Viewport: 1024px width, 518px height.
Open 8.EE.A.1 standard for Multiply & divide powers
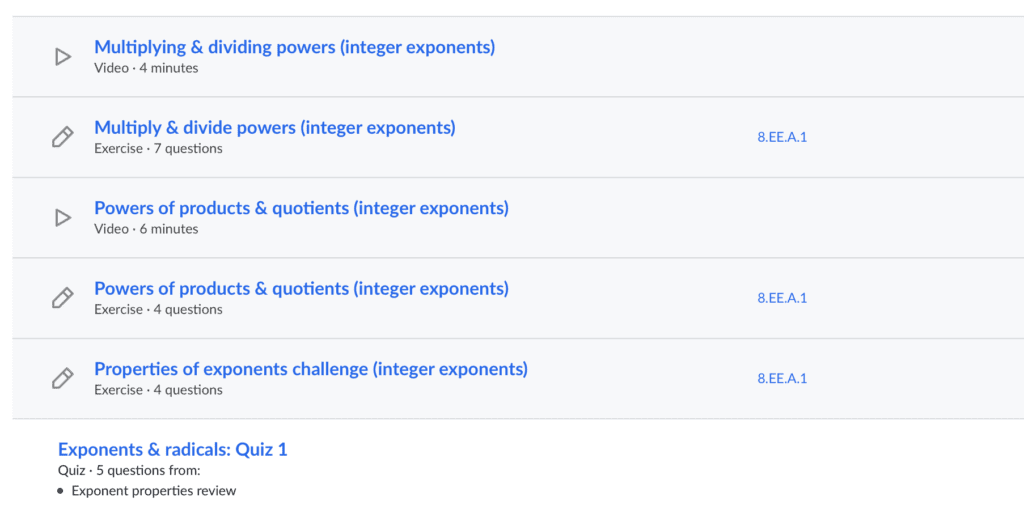(x=782, y=137)
